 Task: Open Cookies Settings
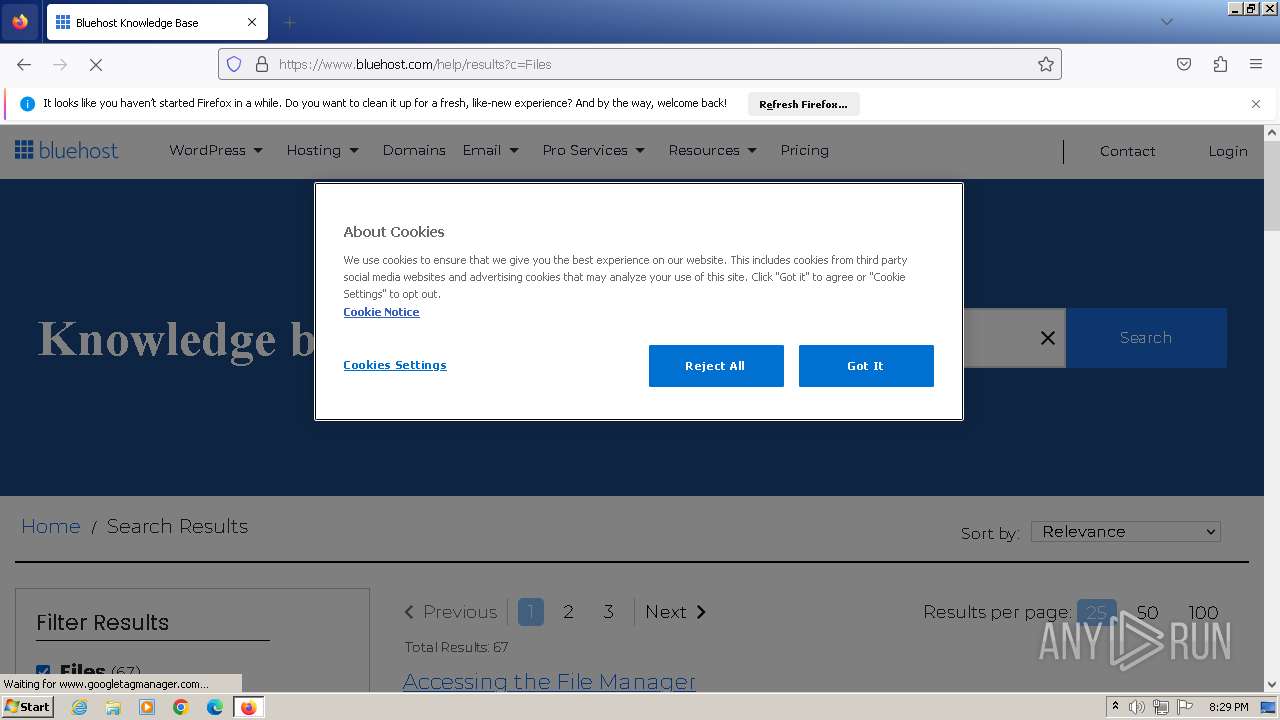[x=395, y=365]
